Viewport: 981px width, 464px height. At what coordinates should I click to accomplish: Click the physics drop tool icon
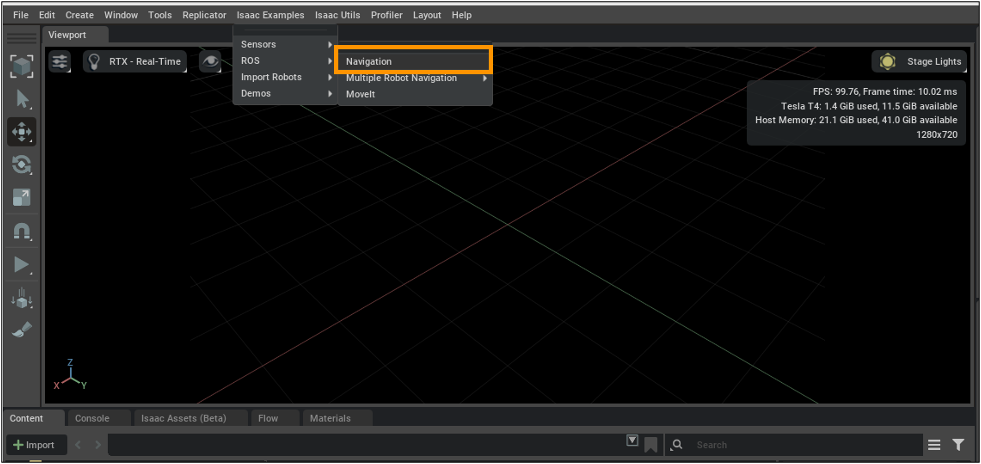coord(22,298)
